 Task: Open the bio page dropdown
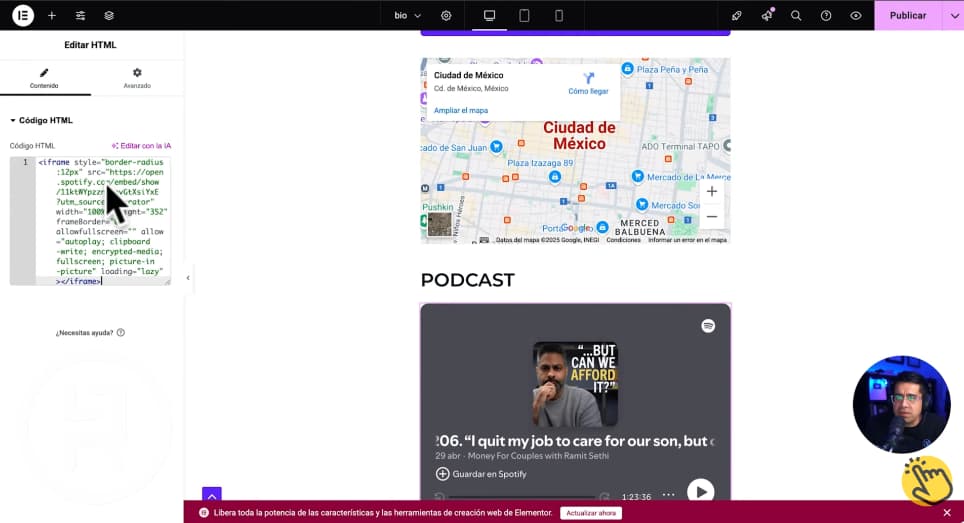408,15
